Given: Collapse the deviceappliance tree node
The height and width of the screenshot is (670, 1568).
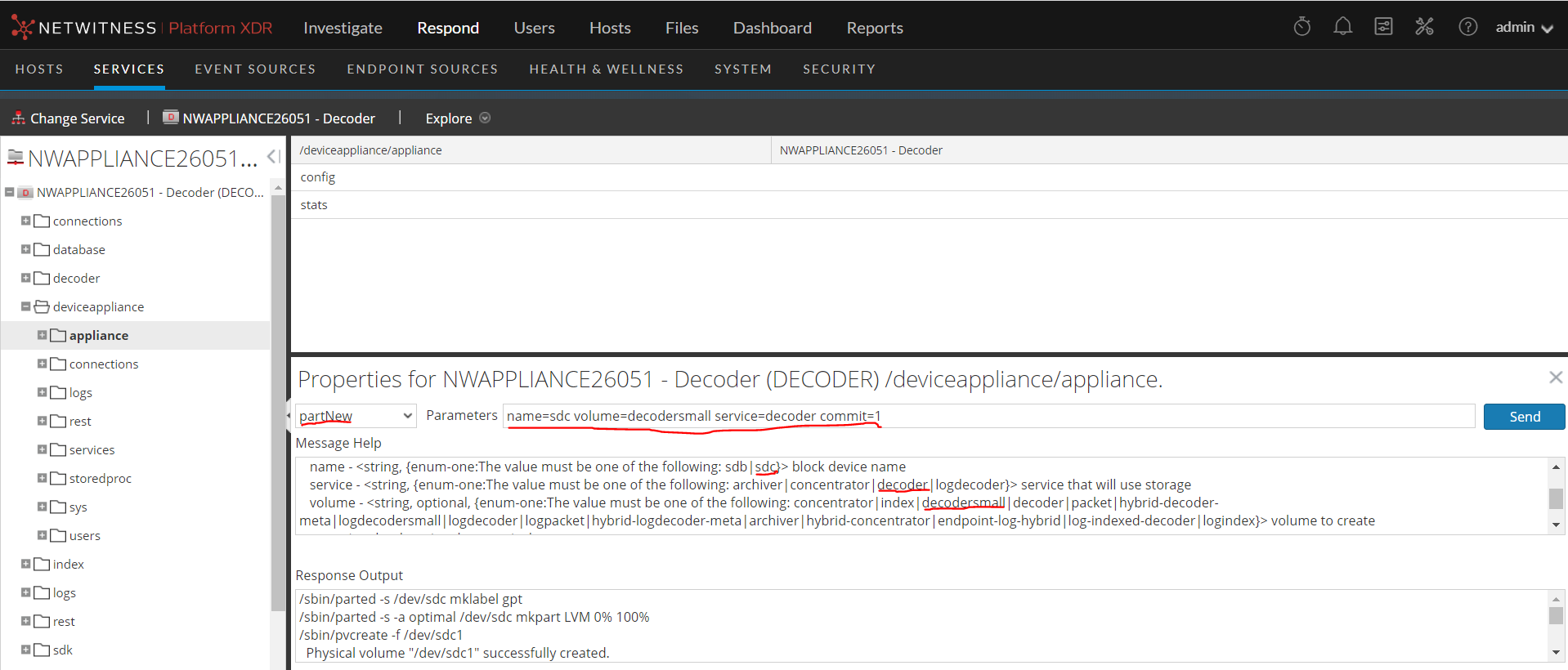Looking at the screenshot, I should click(x=25, y=306).
